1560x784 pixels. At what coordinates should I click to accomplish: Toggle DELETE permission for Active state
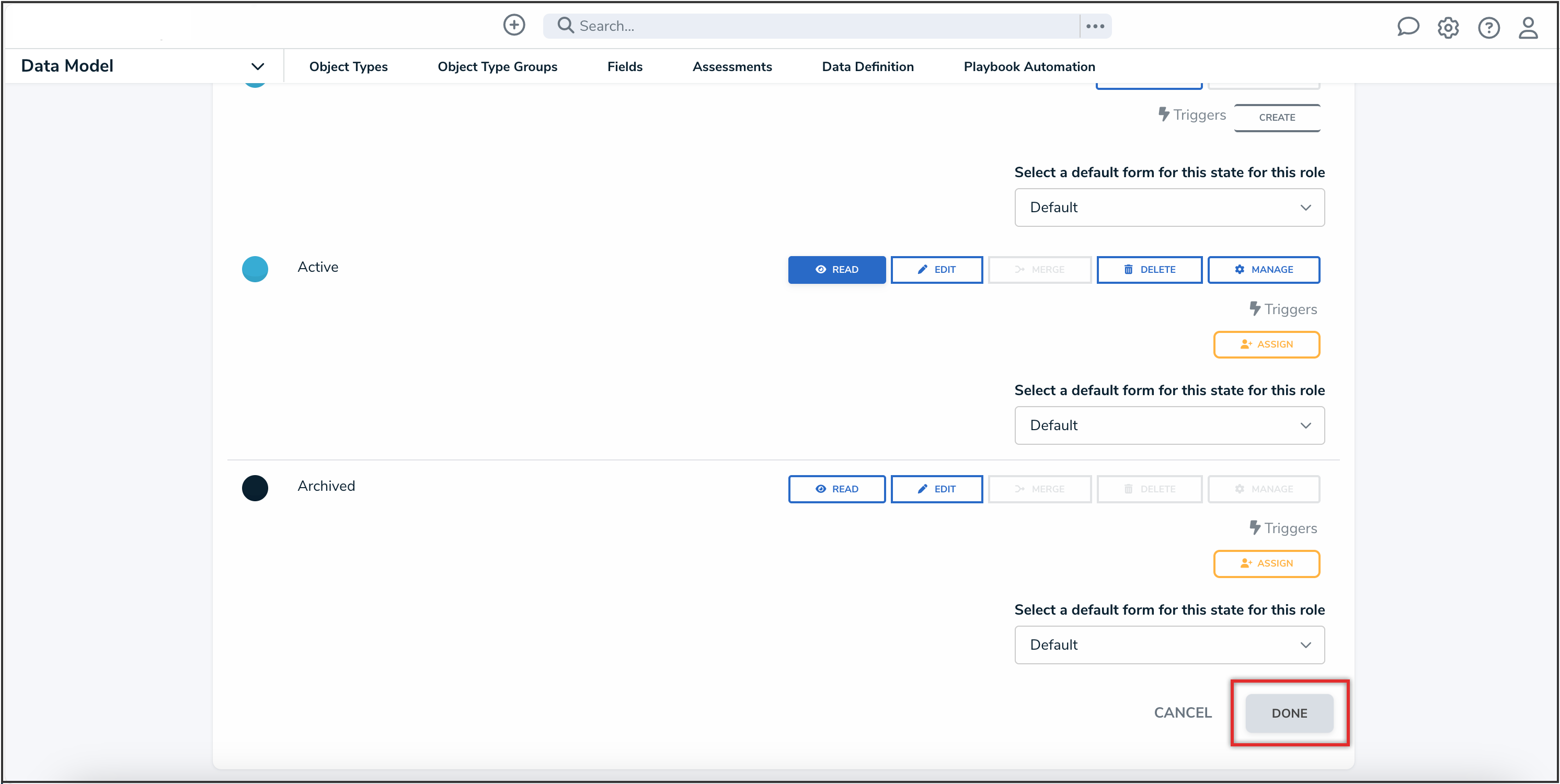coord(1149,269)
